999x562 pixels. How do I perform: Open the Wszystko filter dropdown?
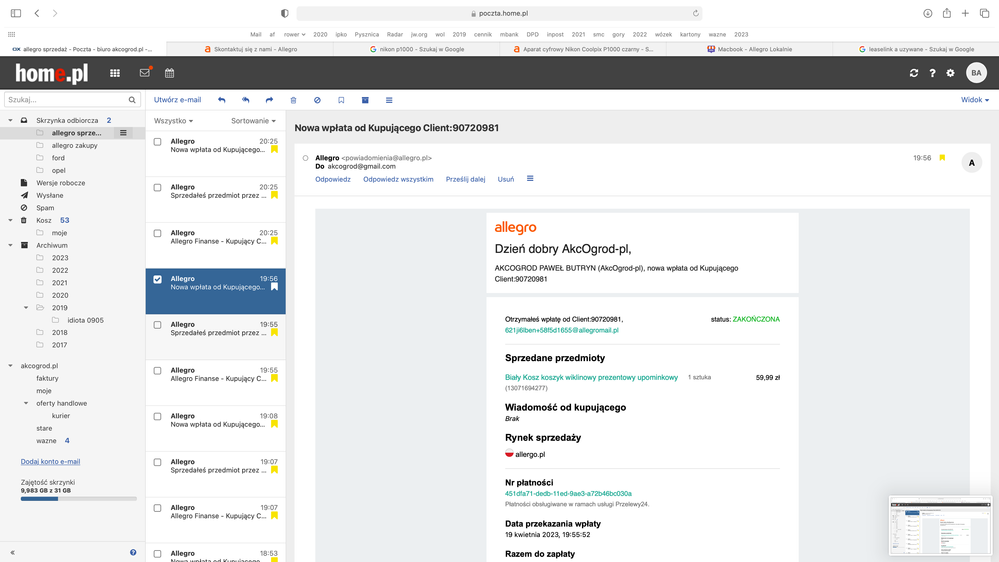(x=173, y=121)
